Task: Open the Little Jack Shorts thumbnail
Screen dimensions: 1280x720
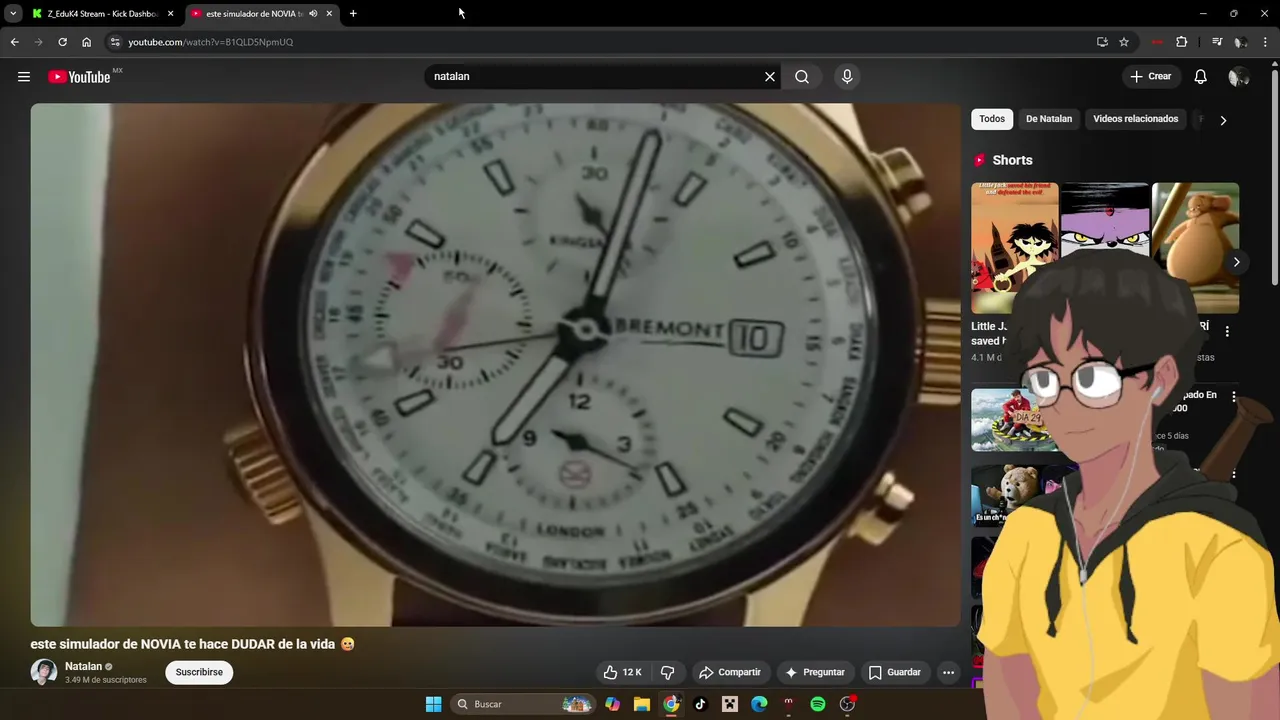Action: click(1014, 248)
